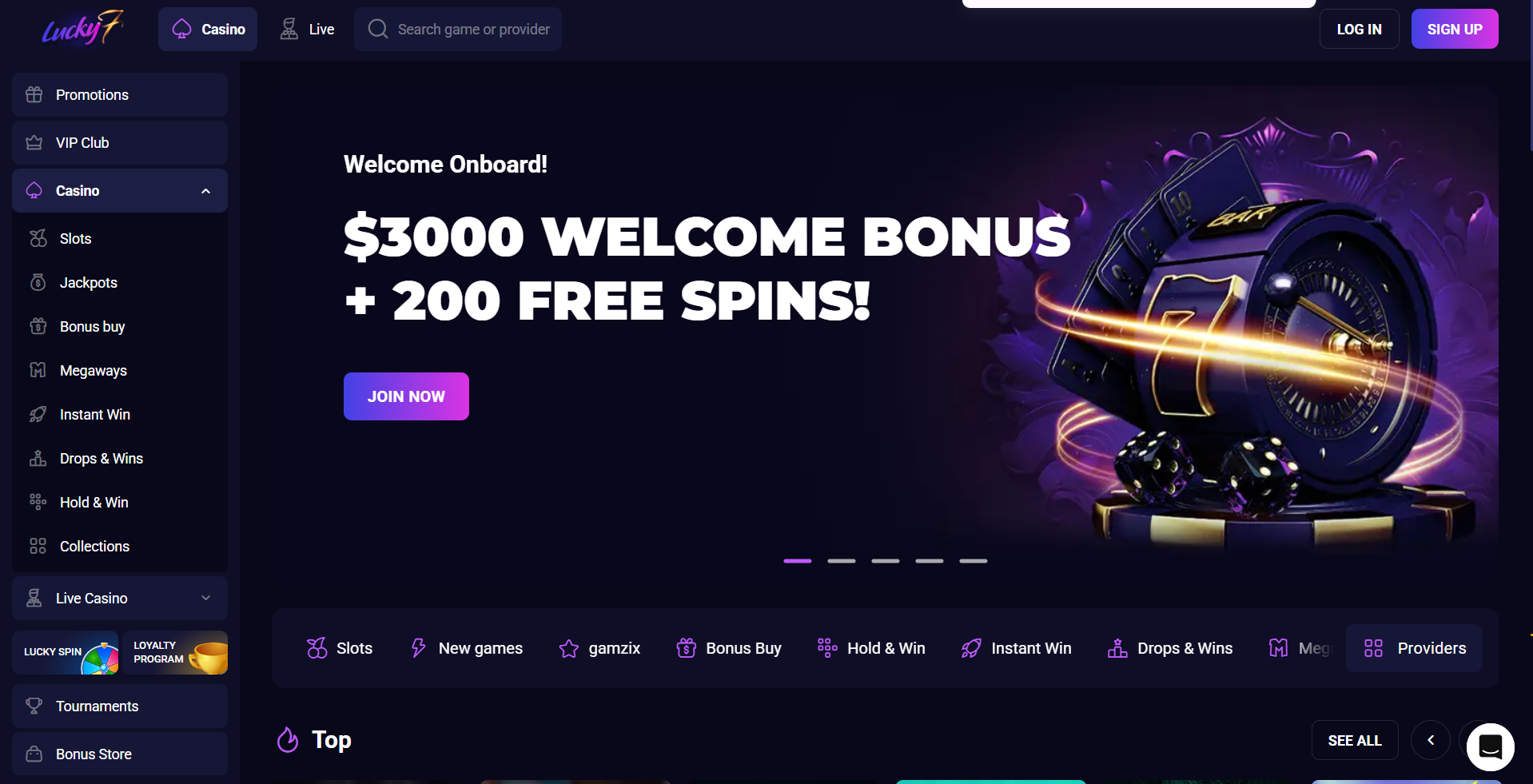Click the JOIN NOW button
Viewport: 1533px width, 784px height.
[406, 396]
